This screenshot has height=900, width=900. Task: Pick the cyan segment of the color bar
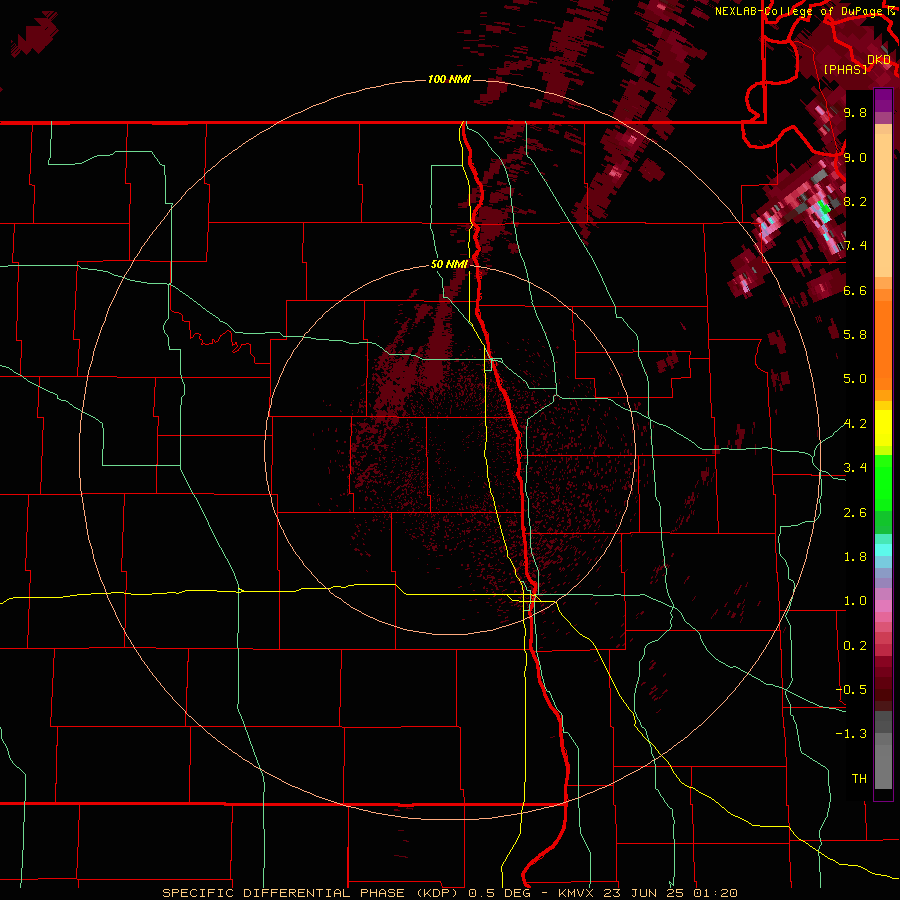point(883,550)
